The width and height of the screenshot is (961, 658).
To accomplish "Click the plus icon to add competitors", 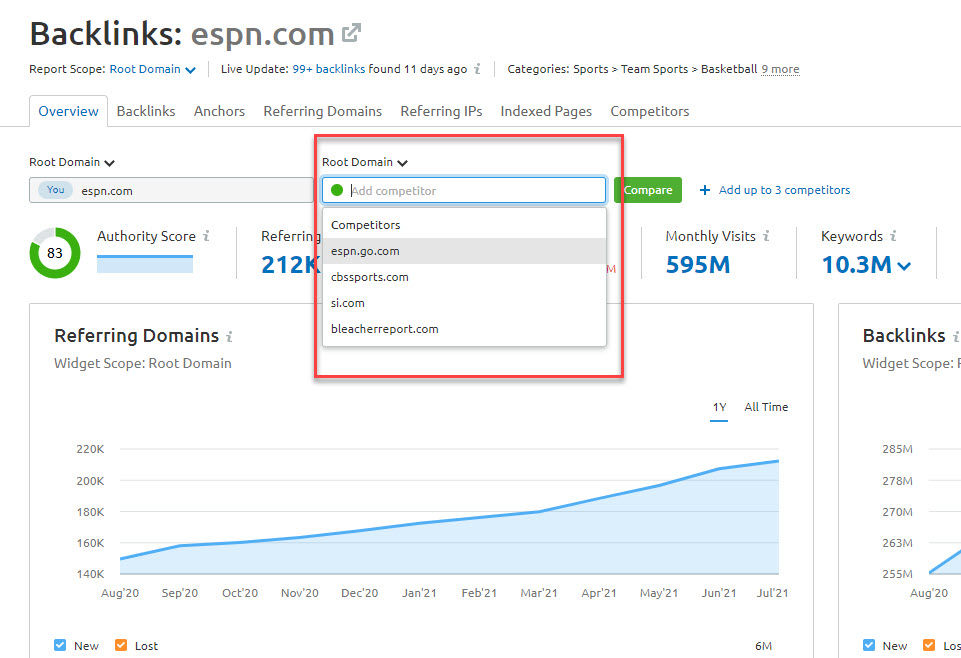I will (x=705, y=190).
